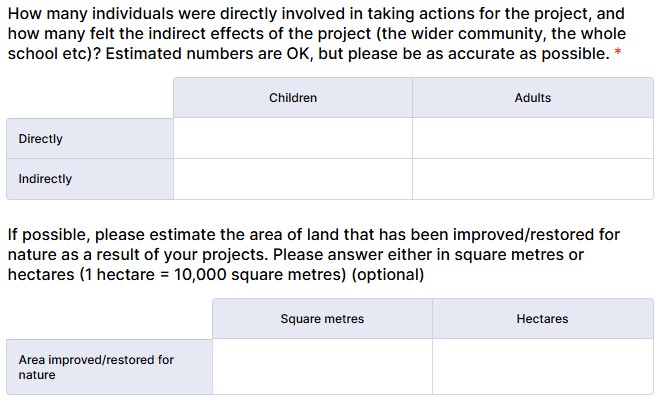This screenshot has height=403, width=663.
Task: Click the empty header cell above Directly
Action: click(89, 98)
